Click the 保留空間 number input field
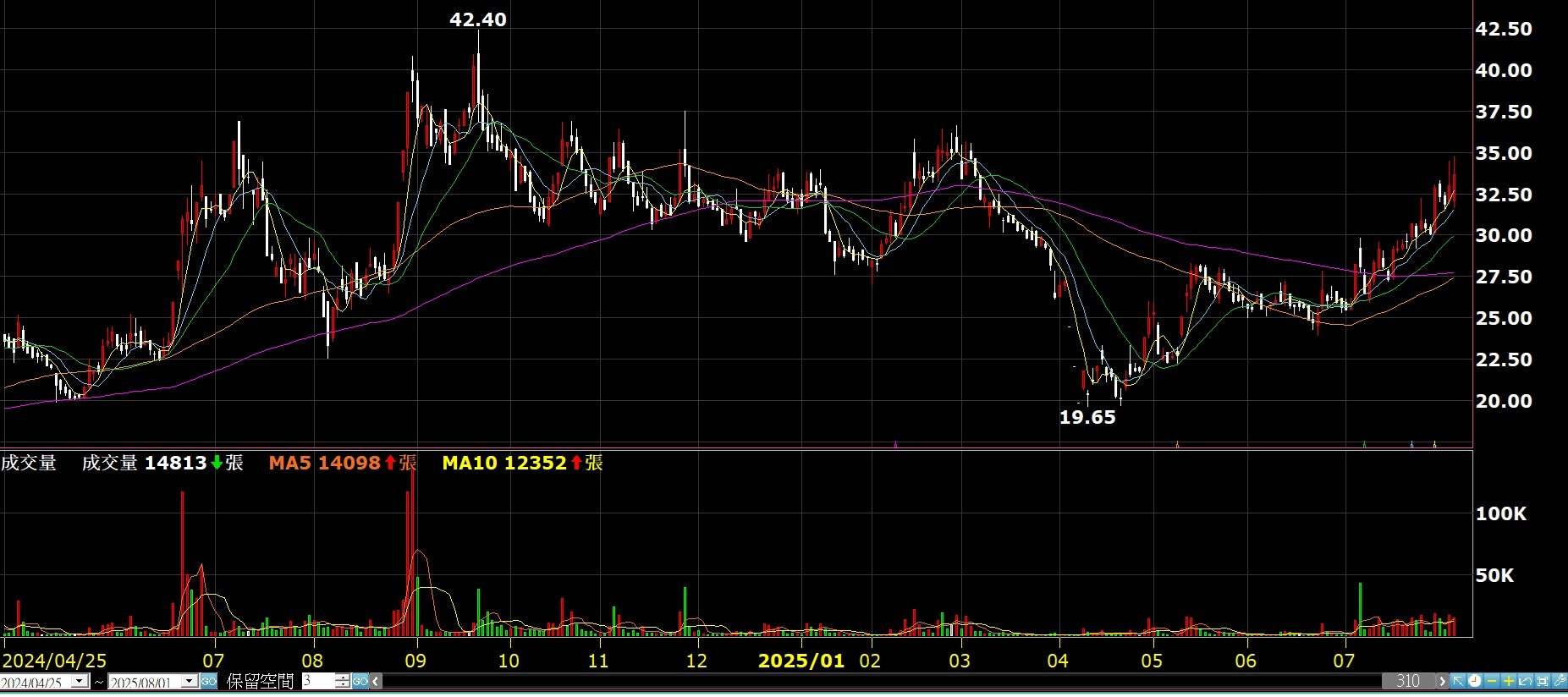This screenshot has height=697, width=1568. (x=318, y=681)
